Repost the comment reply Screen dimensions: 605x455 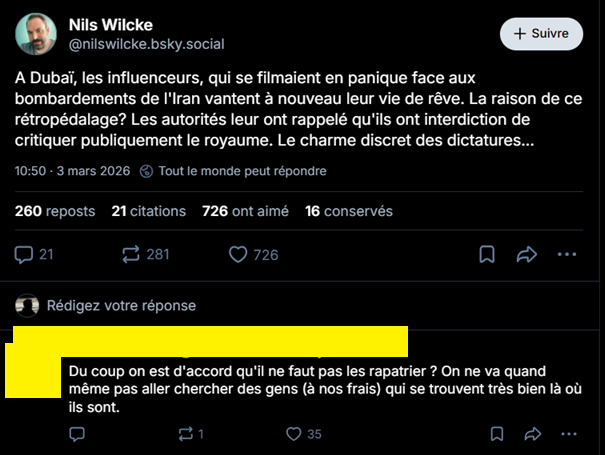tap(184, 434)
